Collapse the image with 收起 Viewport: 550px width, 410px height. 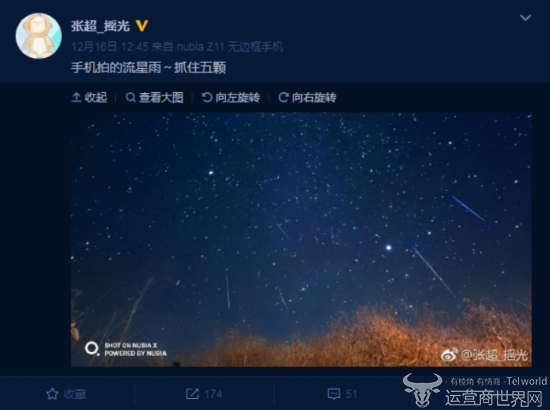[89, 97]
